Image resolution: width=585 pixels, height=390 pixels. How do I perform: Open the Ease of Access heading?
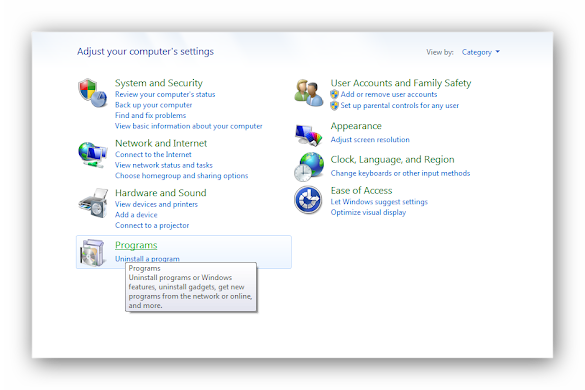click(361, 191)
